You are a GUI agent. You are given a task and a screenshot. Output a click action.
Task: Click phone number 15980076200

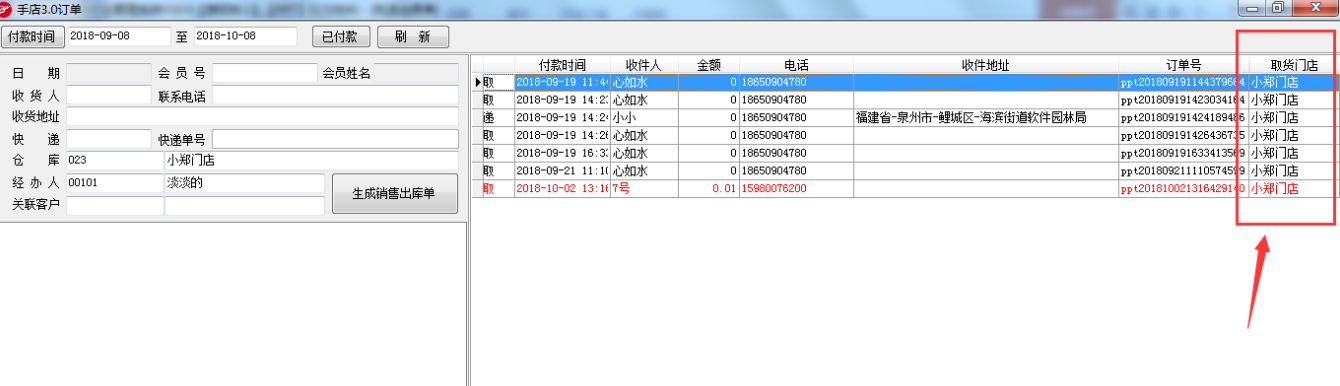click(x=796, y=188)
